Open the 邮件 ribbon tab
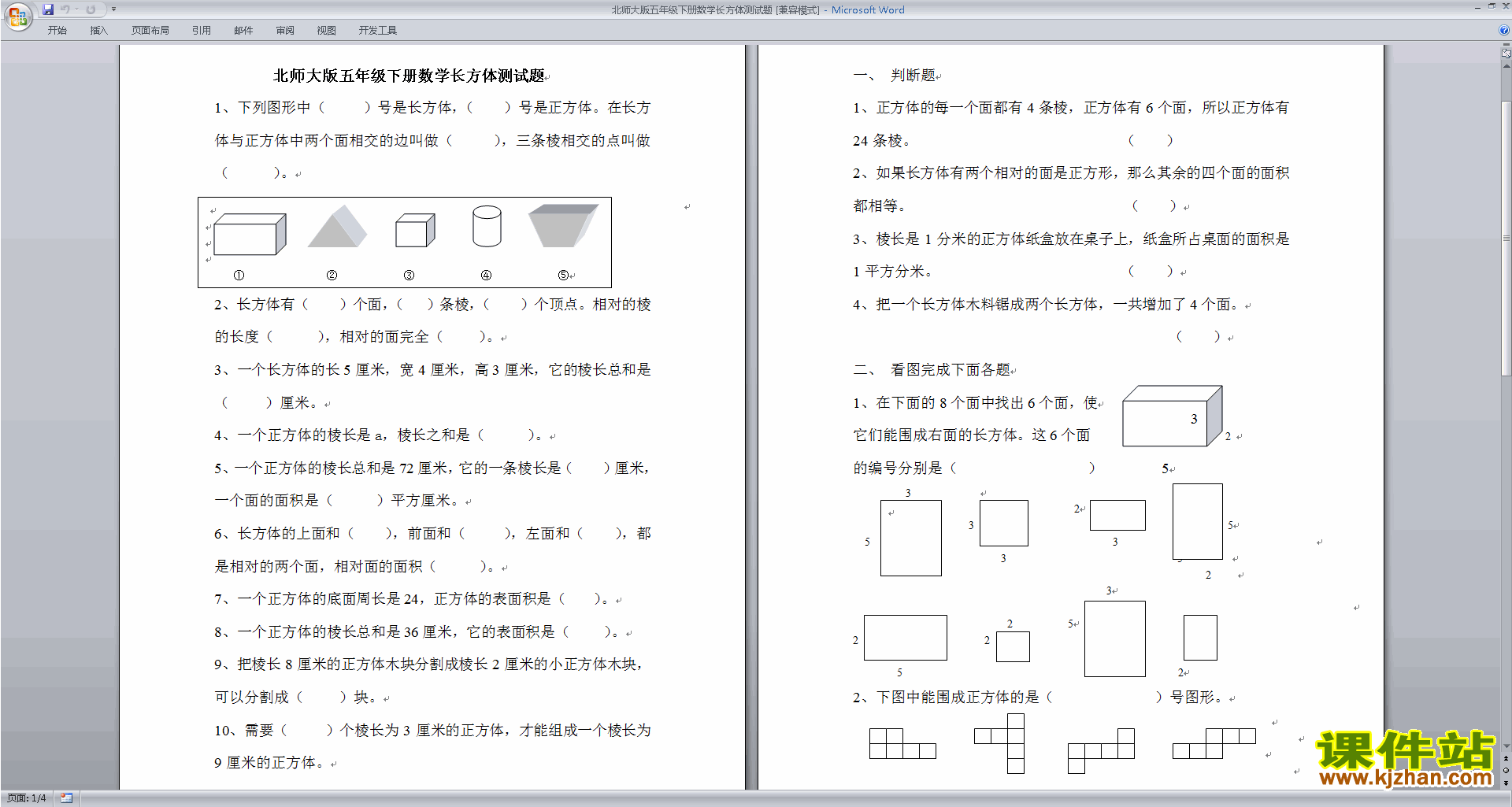1512x807 pixels. point(243,31)
